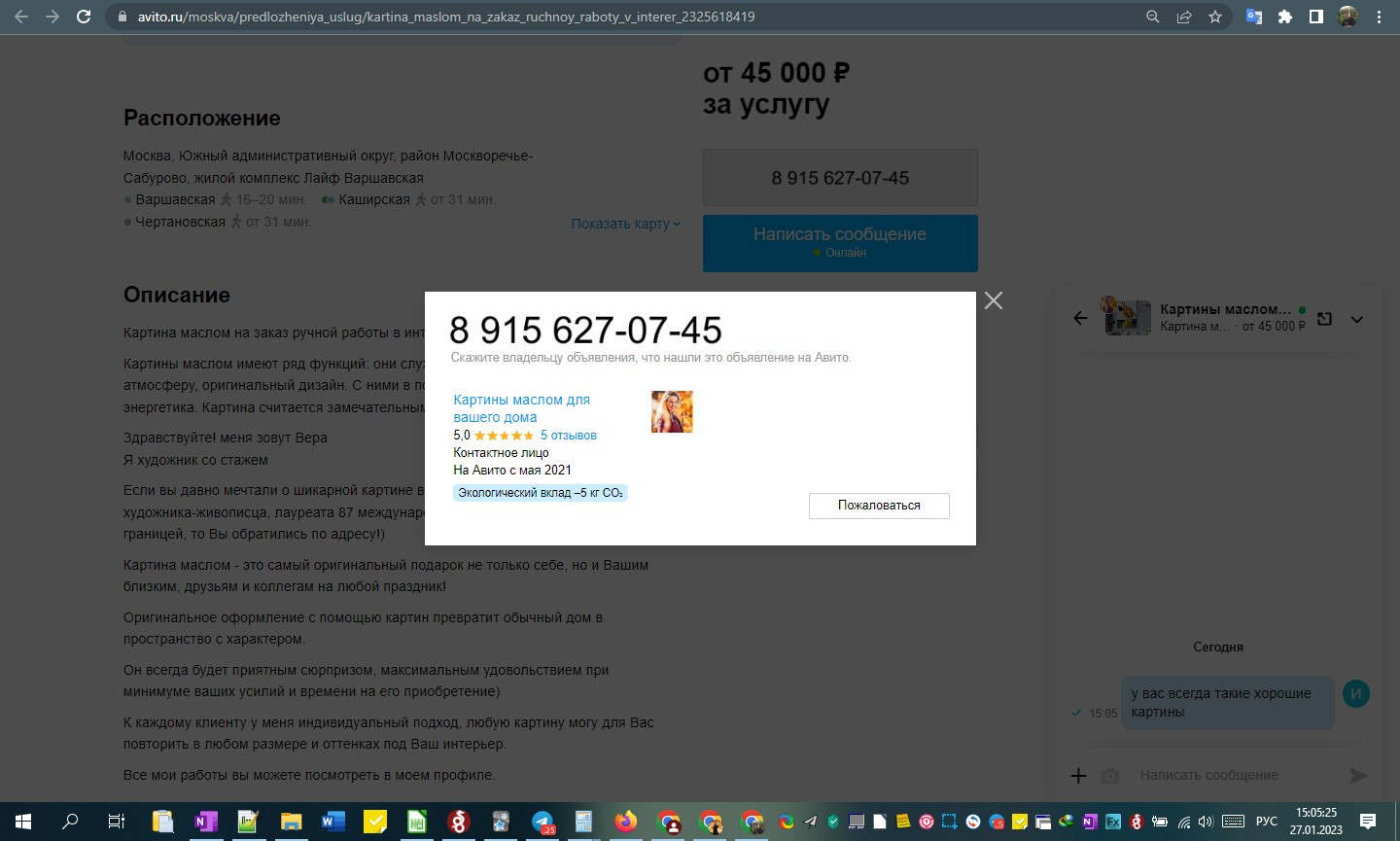The image size is (1400, 841).
Task: Click the address bar URL
Action: coord(446,17)
